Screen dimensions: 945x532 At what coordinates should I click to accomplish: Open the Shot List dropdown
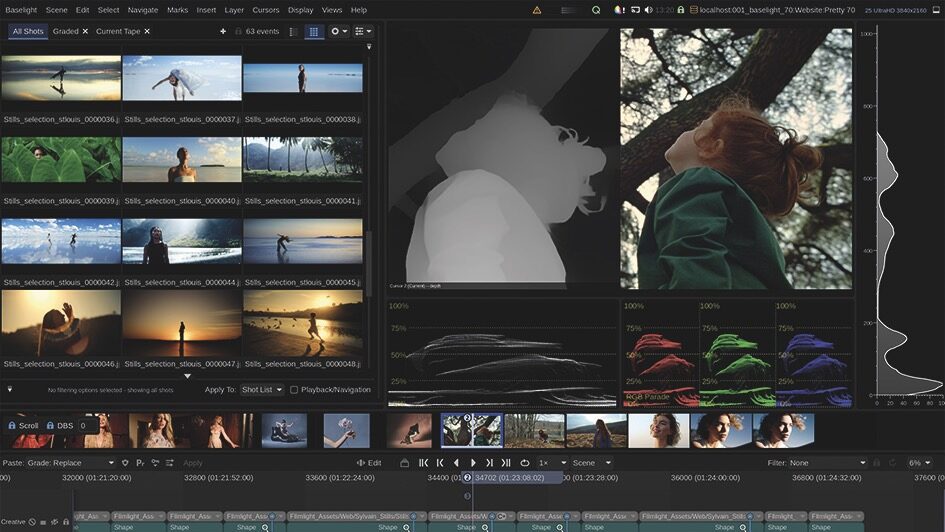[x=262, y=390]
